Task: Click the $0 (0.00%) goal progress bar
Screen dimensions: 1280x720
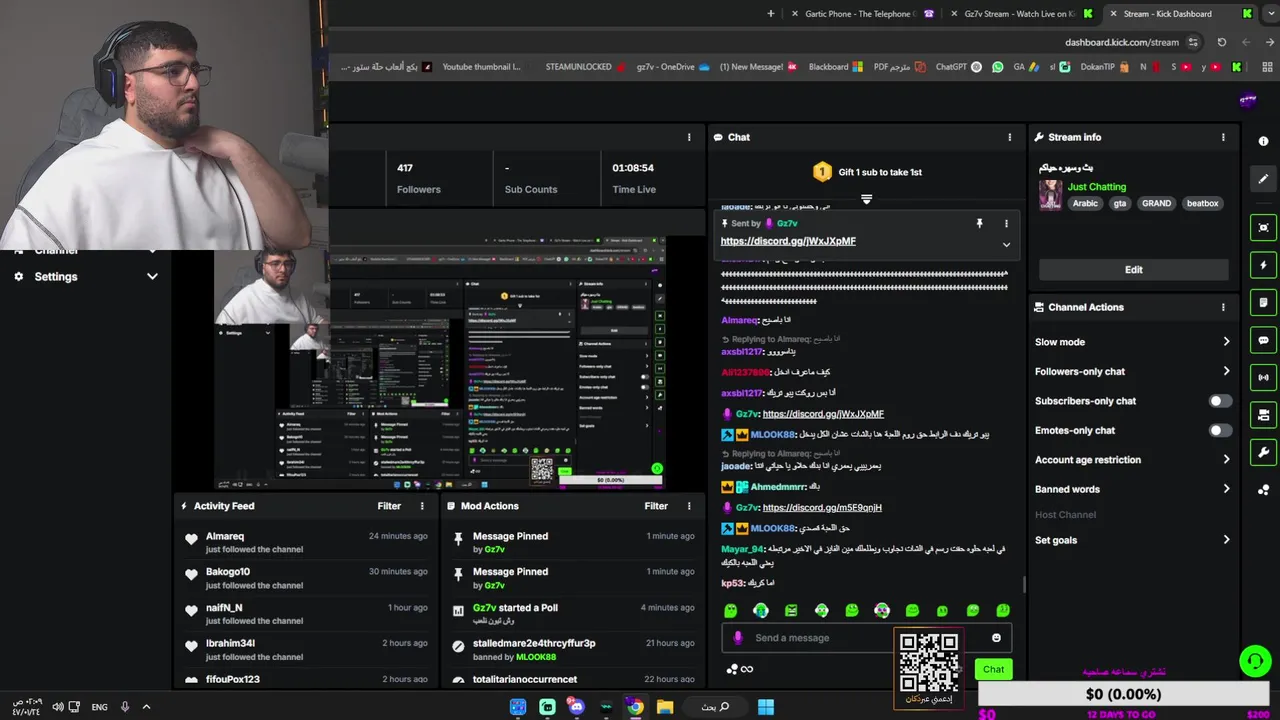Action: (x=1123, y=694)
